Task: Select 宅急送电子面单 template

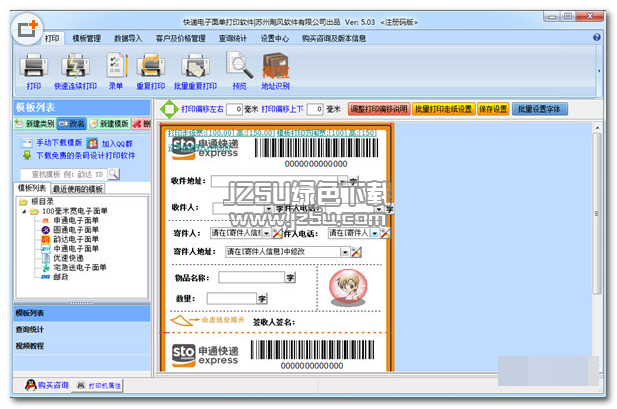Action: [80, 268]
